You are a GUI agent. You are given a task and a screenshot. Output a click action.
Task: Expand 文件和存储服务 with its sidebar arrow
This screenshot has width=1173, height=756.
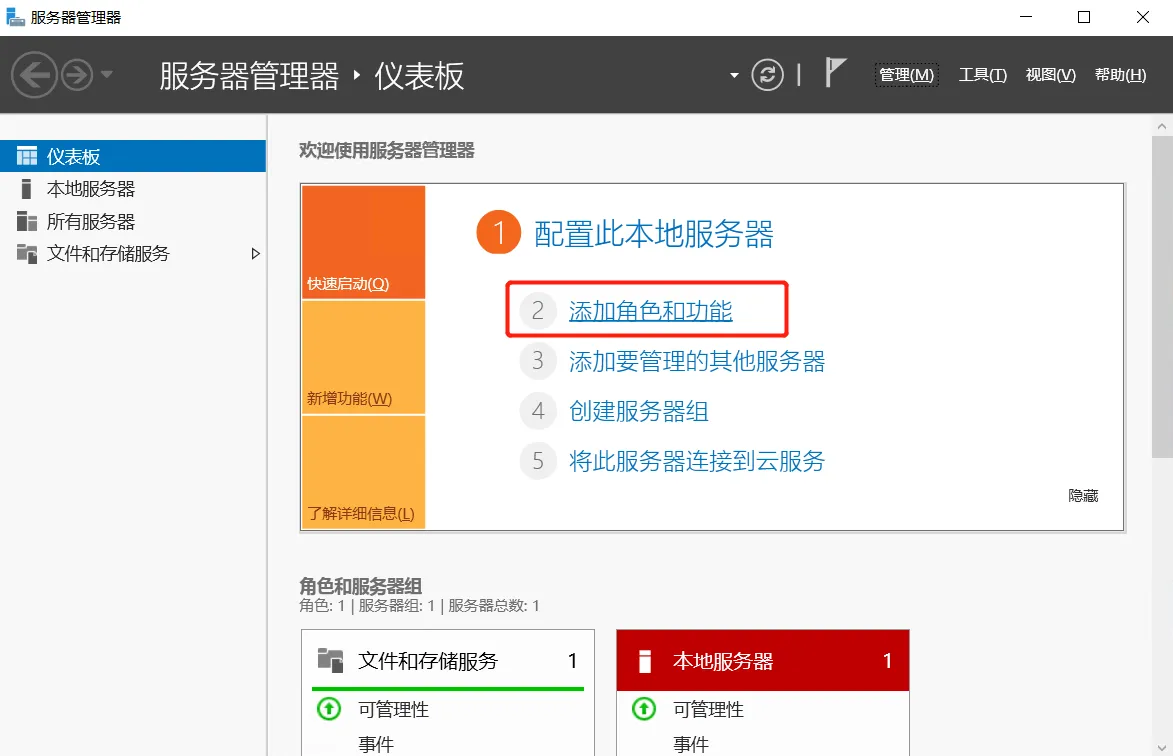(256, 254)
